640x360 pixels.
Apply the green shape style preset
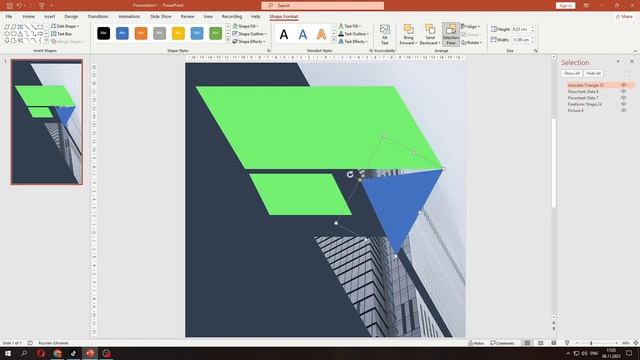coord(216,33)
